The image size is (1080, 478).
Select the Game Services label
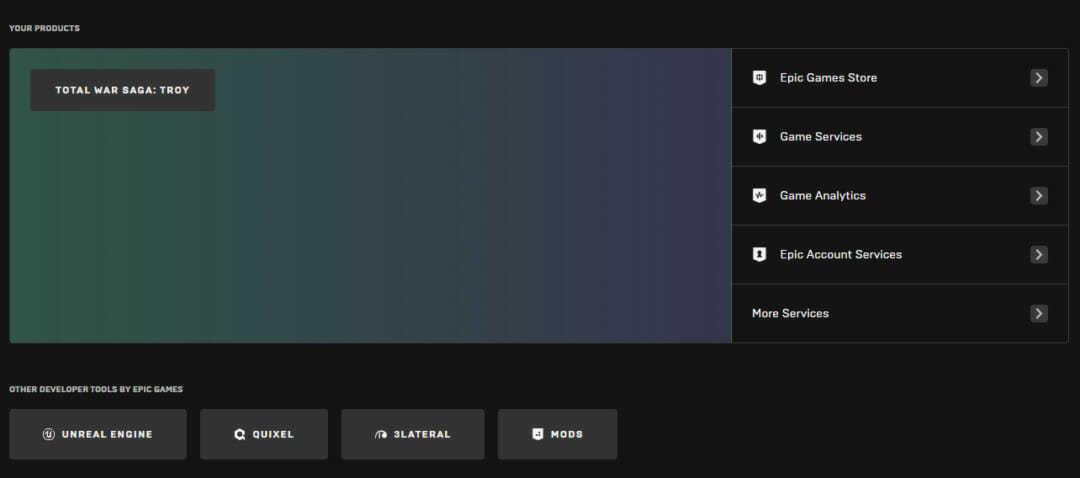[x=820, y=137]
